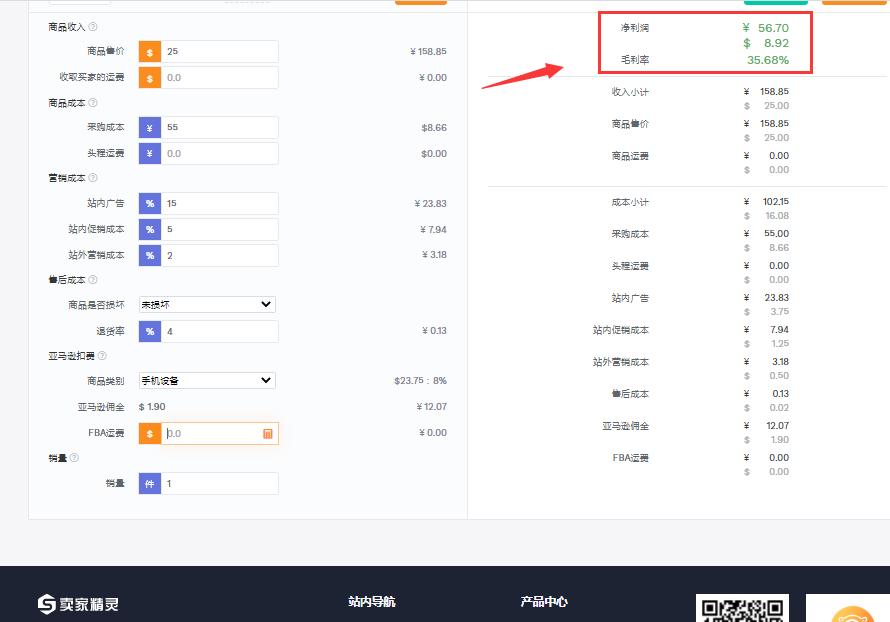890x622 pixels.
Task: Click the help icon beside 销量
Action: 72,457
